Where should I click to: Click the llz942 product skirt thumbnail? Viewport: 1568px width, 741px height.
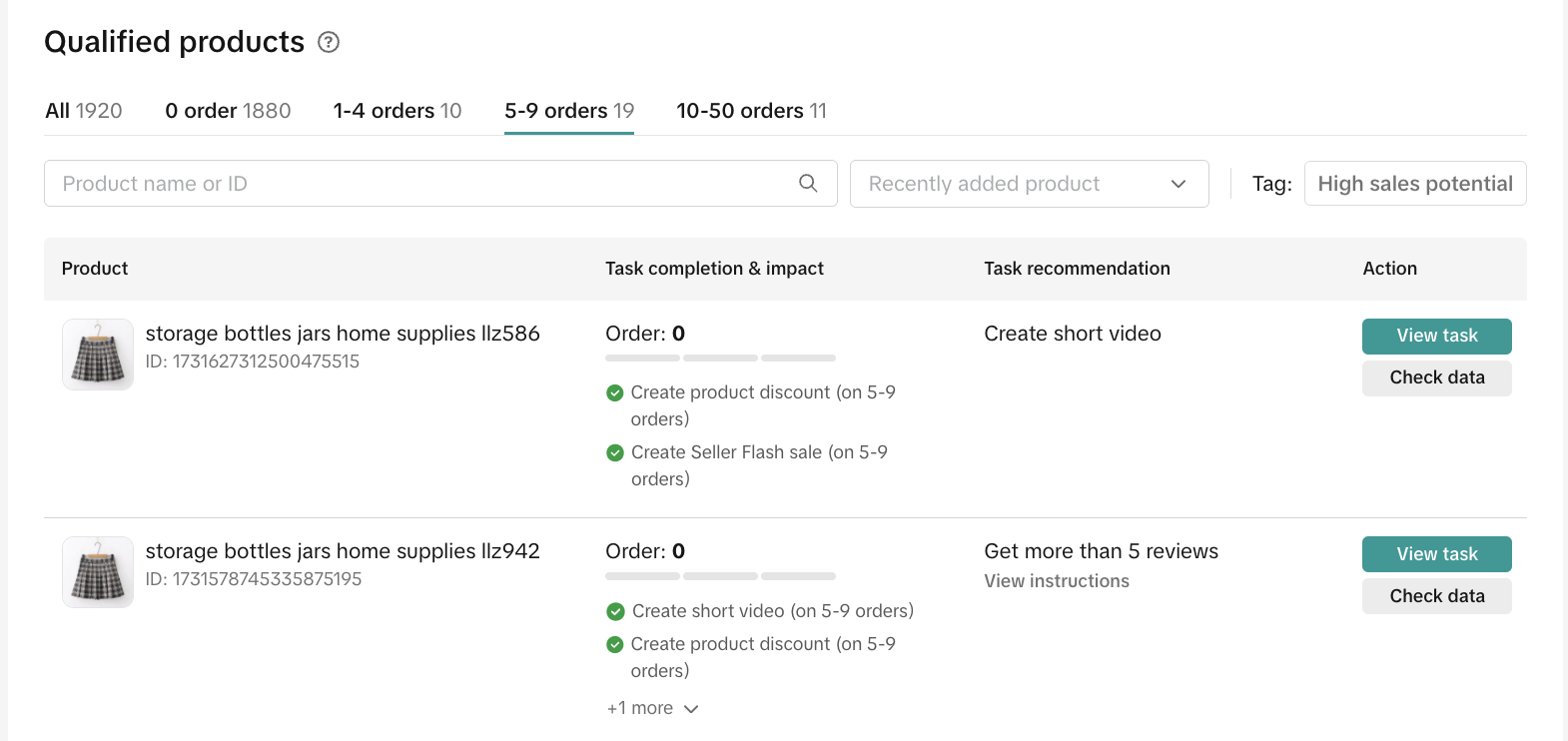(98, 572)
